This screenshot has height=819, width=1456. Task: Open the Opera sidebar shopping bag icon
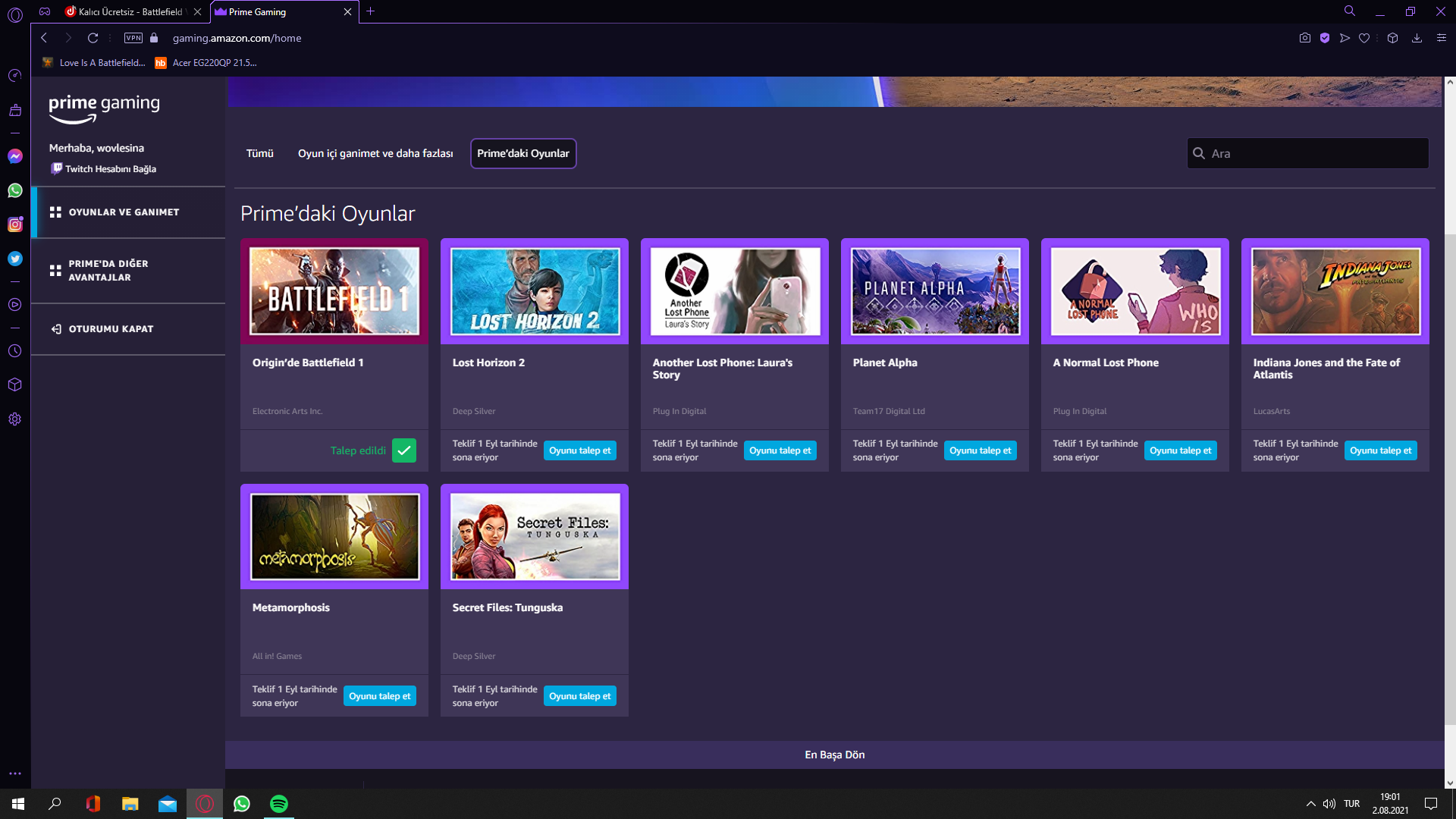[x=14, y=110]
